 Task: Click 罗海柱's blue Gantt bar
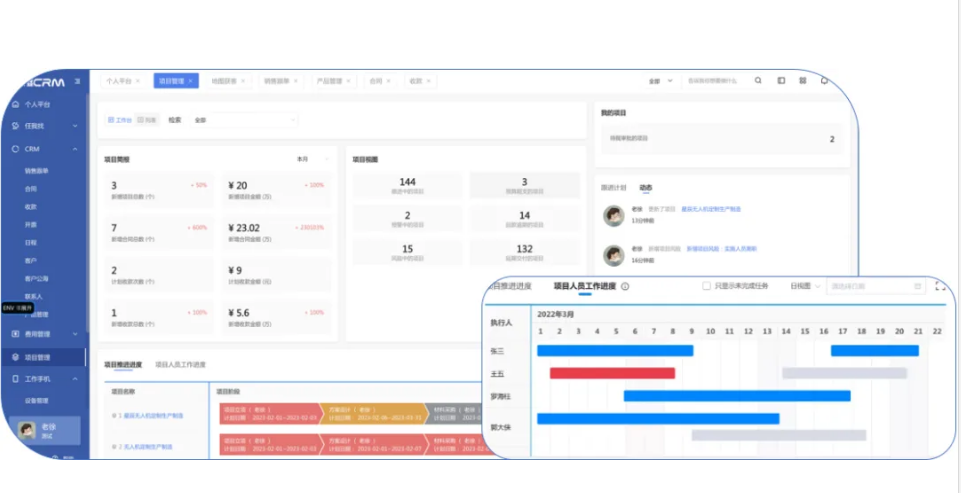point(737,396)
